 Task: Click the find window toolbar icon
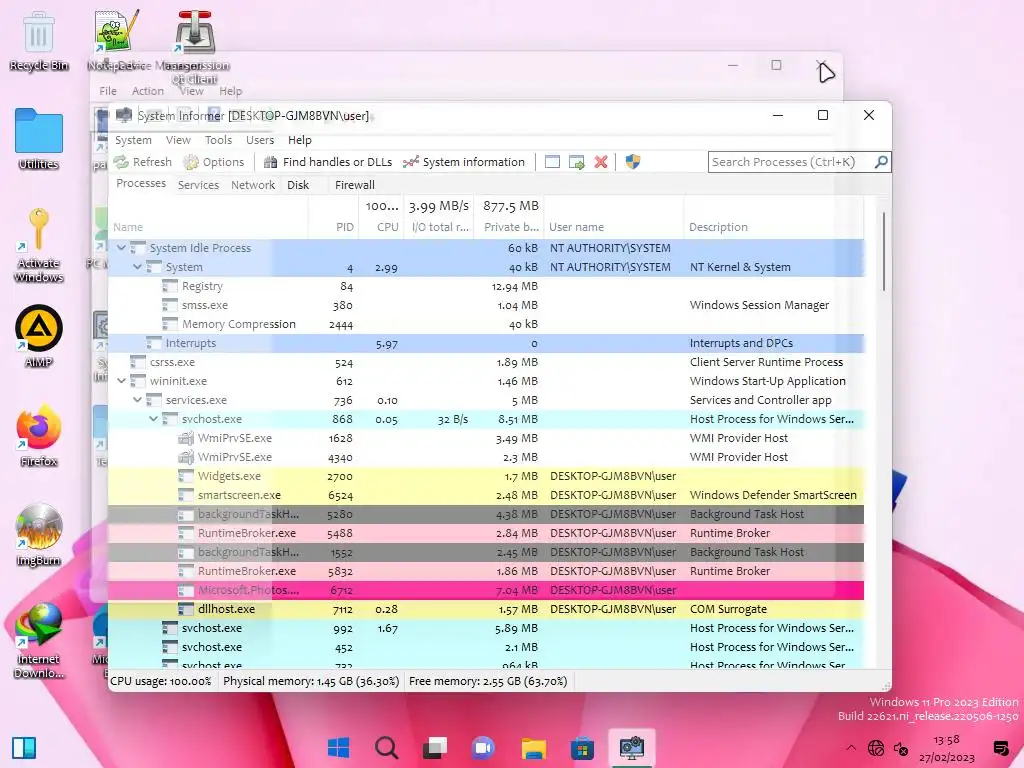point(552,162)
